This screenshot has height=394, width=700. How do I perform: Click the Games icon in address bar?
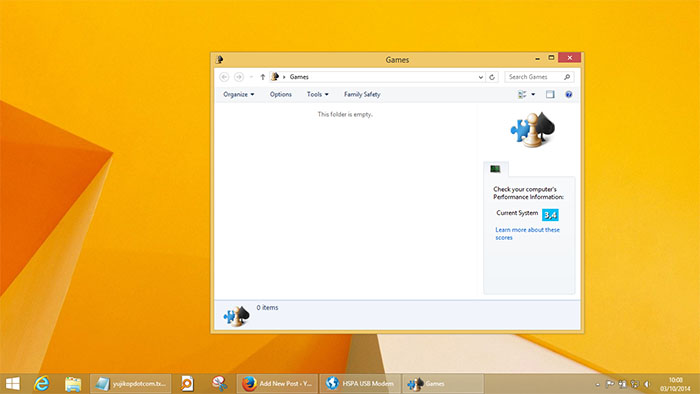(275, 77)
